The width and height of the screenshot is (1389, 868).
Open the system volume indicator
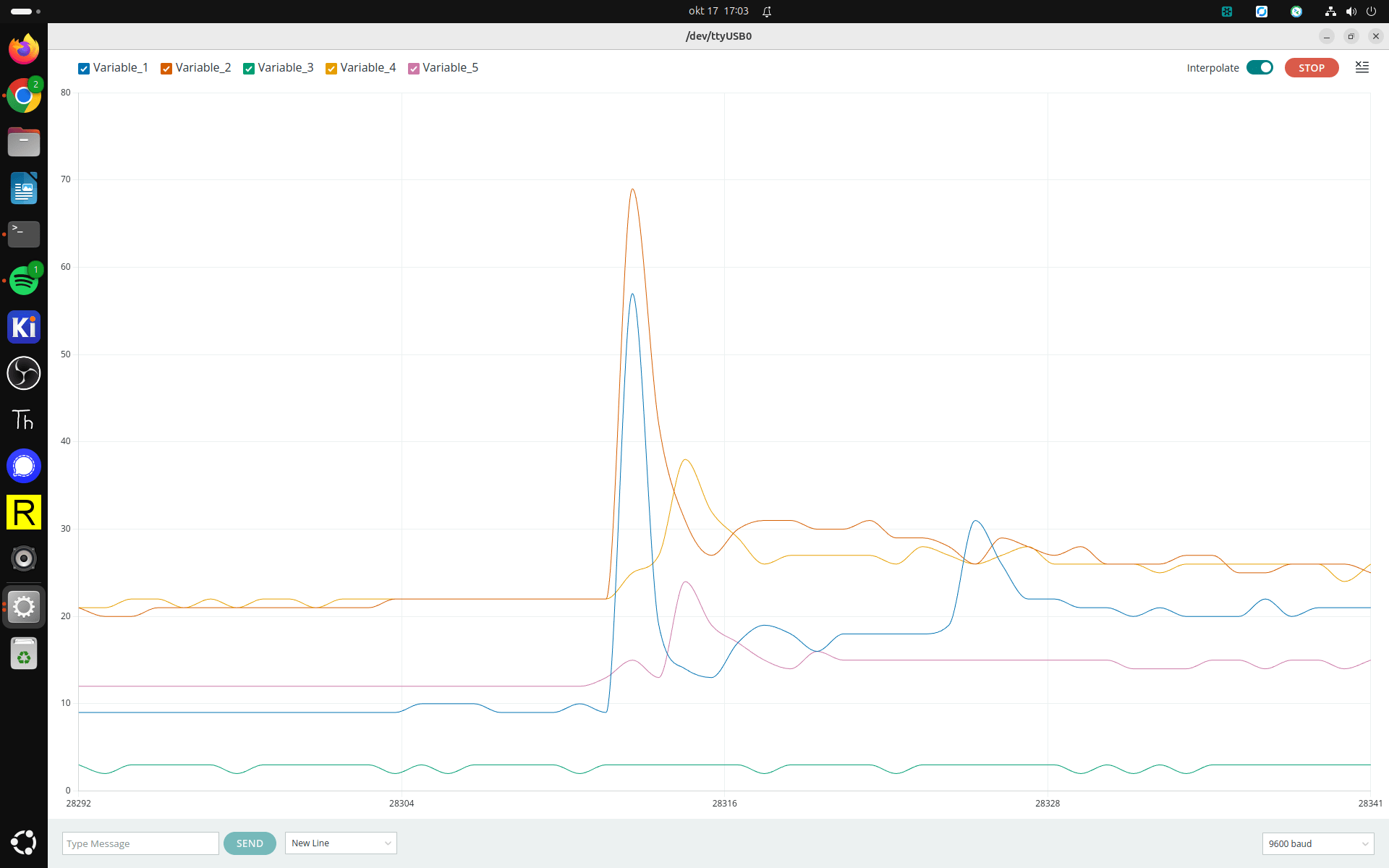pyautogui.click(x=1351, y=11)
